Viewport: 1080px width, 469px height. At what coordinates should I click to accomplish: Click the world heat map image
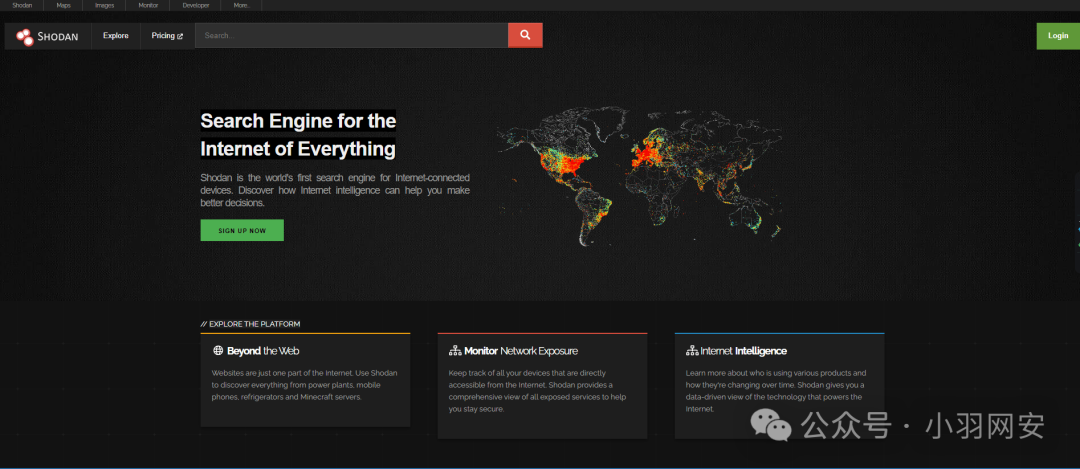click(640, 176)
